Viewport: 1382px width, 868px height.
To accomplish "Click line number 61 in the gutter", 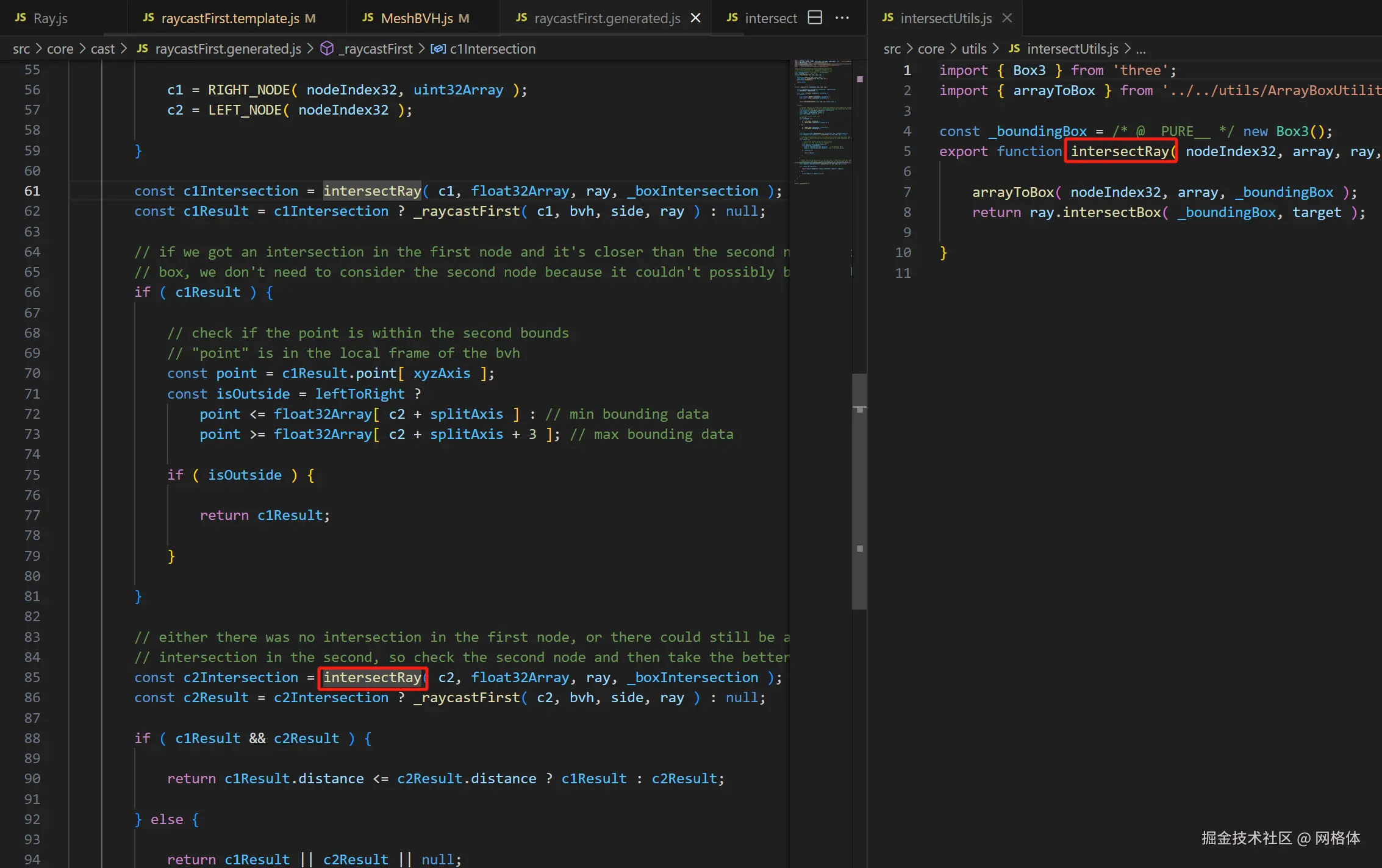I will [x=32, y=191].
